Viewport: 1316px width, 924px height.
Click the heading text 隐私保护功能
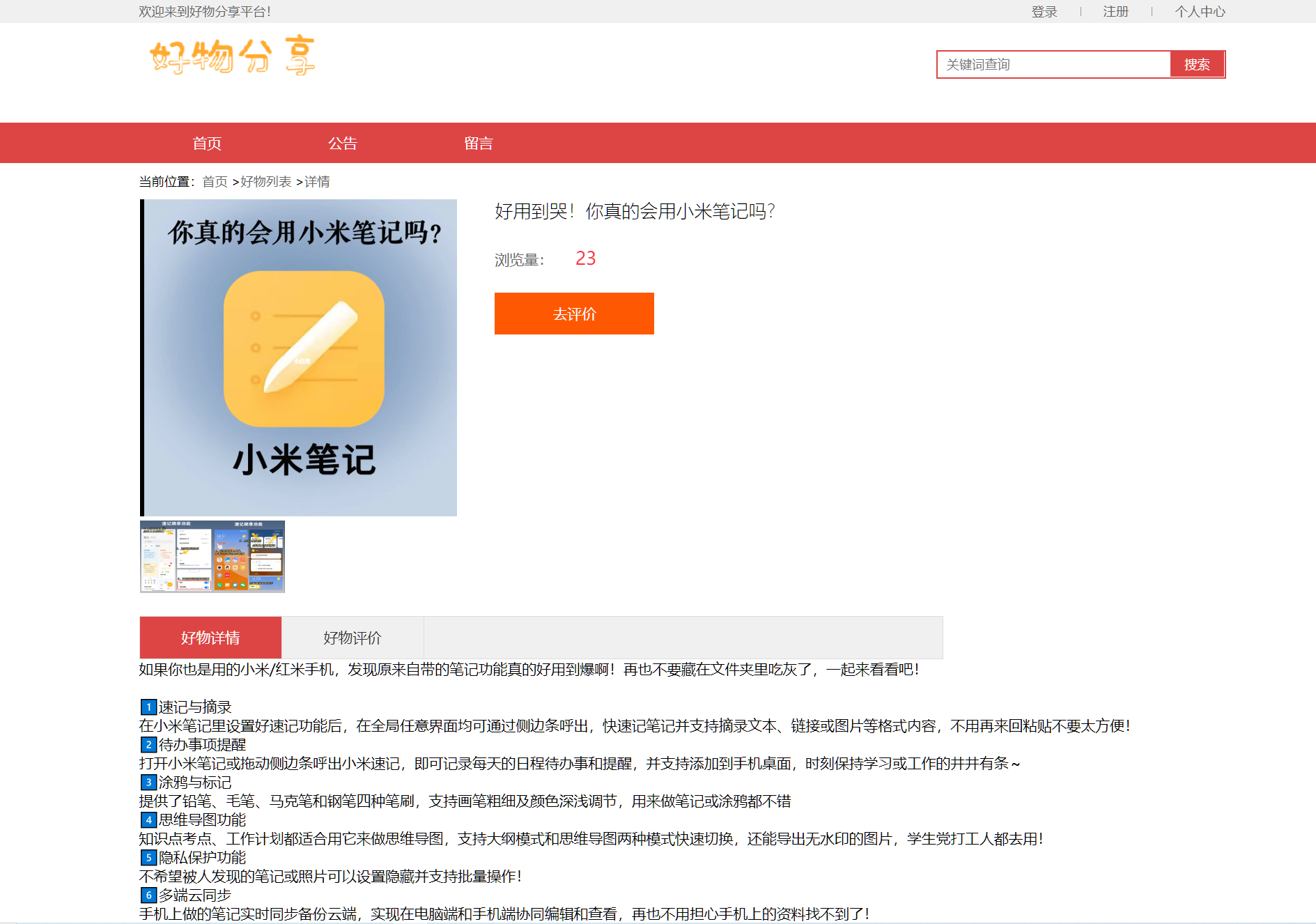202,858
